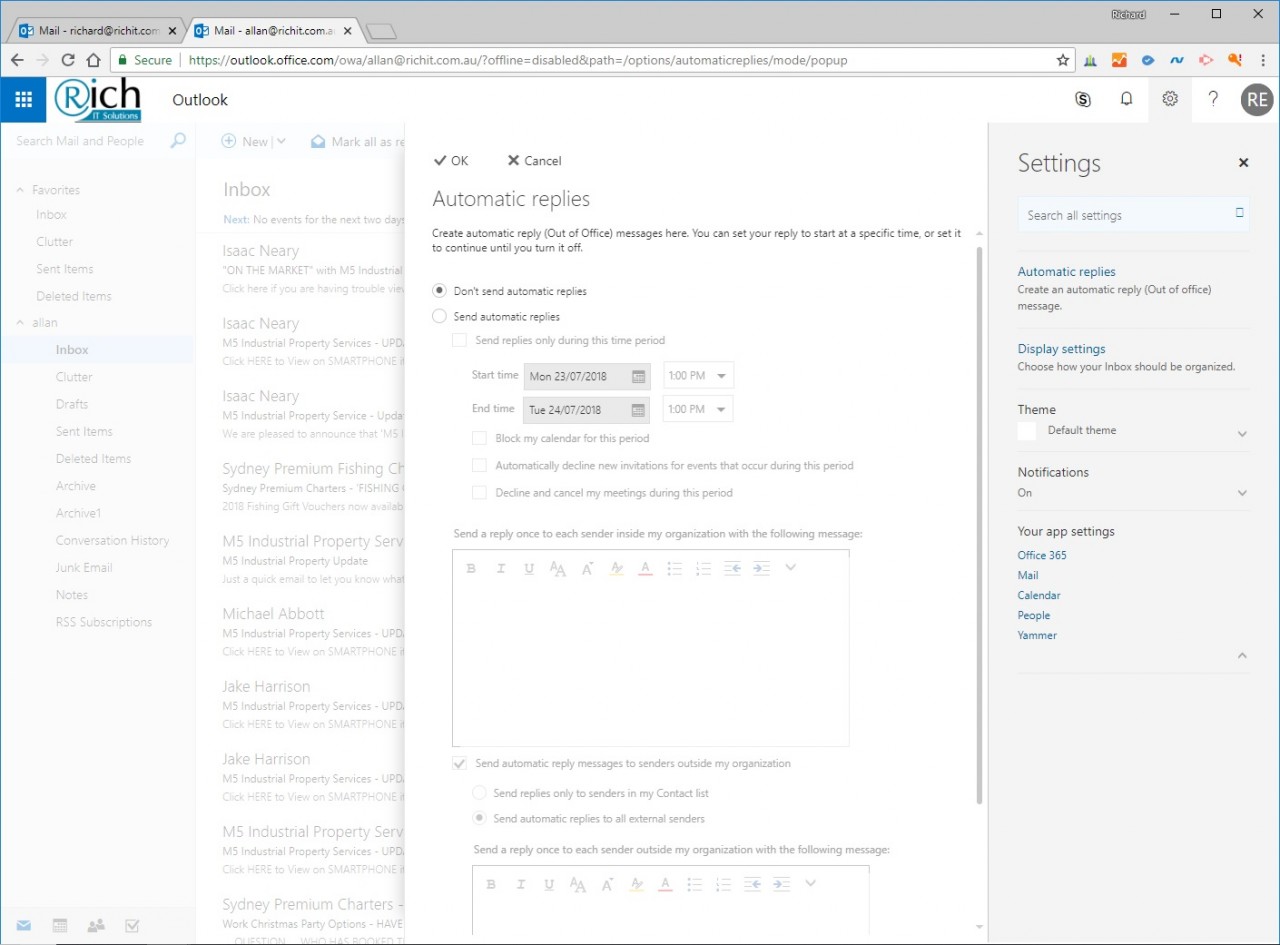Click numbered list in inside-organization editor

click(703, 568)
